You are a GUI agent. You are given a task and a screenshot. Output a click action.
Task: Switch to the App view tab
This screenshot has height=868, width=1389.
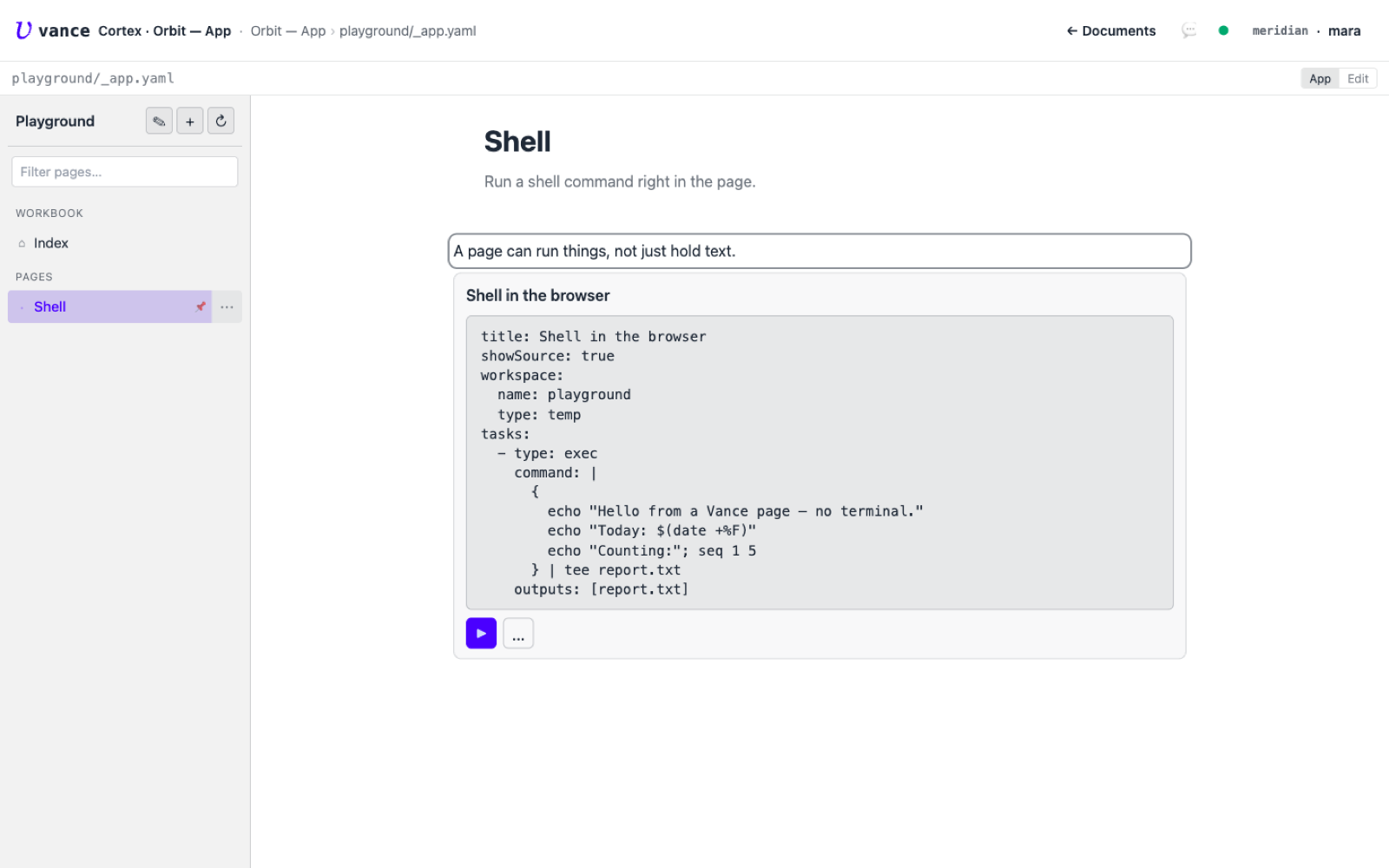click(1320, 78)
